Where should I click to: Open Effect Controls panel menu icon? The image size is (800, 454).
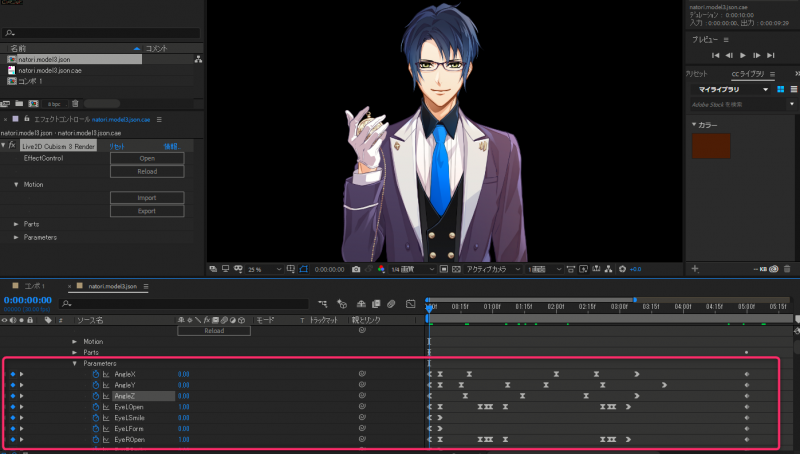[x=159, y=119]
